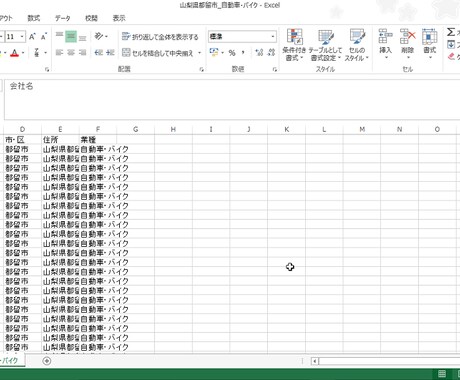Screen dimensions: 460x380
Task: Open the orientation dropdown arrow
Action: coord(106,36)
